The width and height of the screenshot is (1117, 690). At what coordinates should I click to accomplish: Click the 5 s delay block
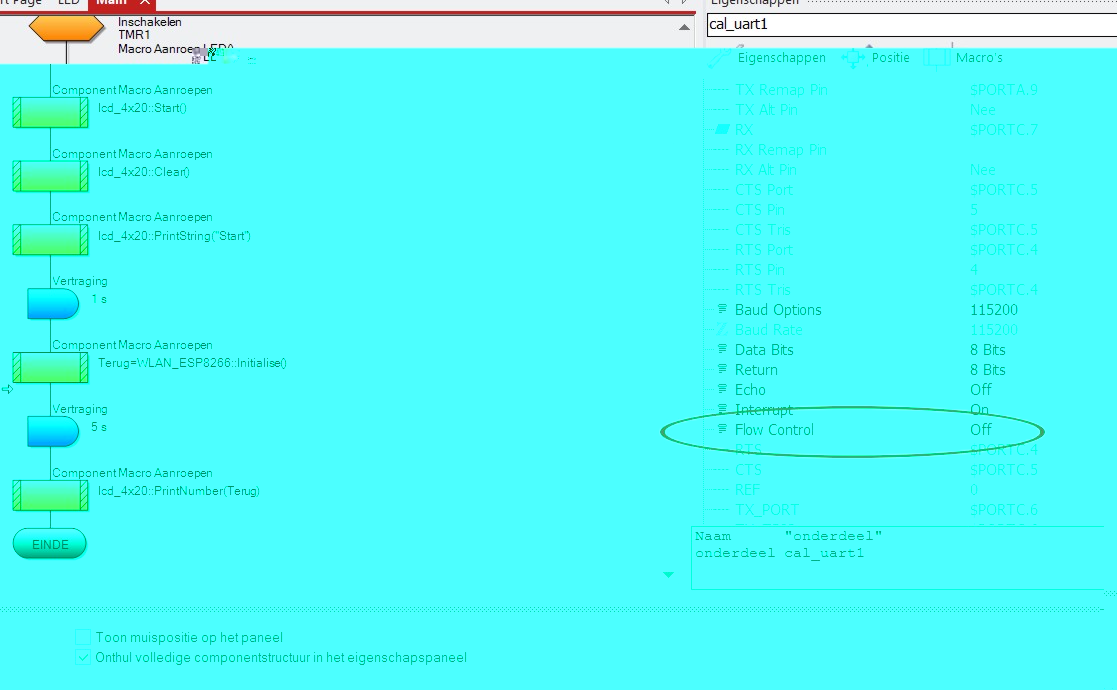pyautogui.click(x=53, y=432)
